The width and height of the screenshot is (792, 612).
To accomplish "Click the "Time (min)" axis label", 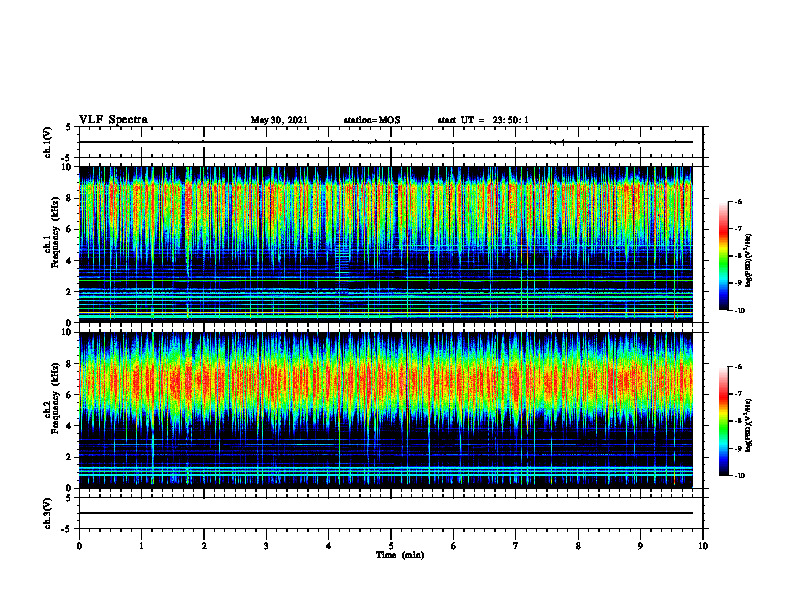I will click(400, 555).
